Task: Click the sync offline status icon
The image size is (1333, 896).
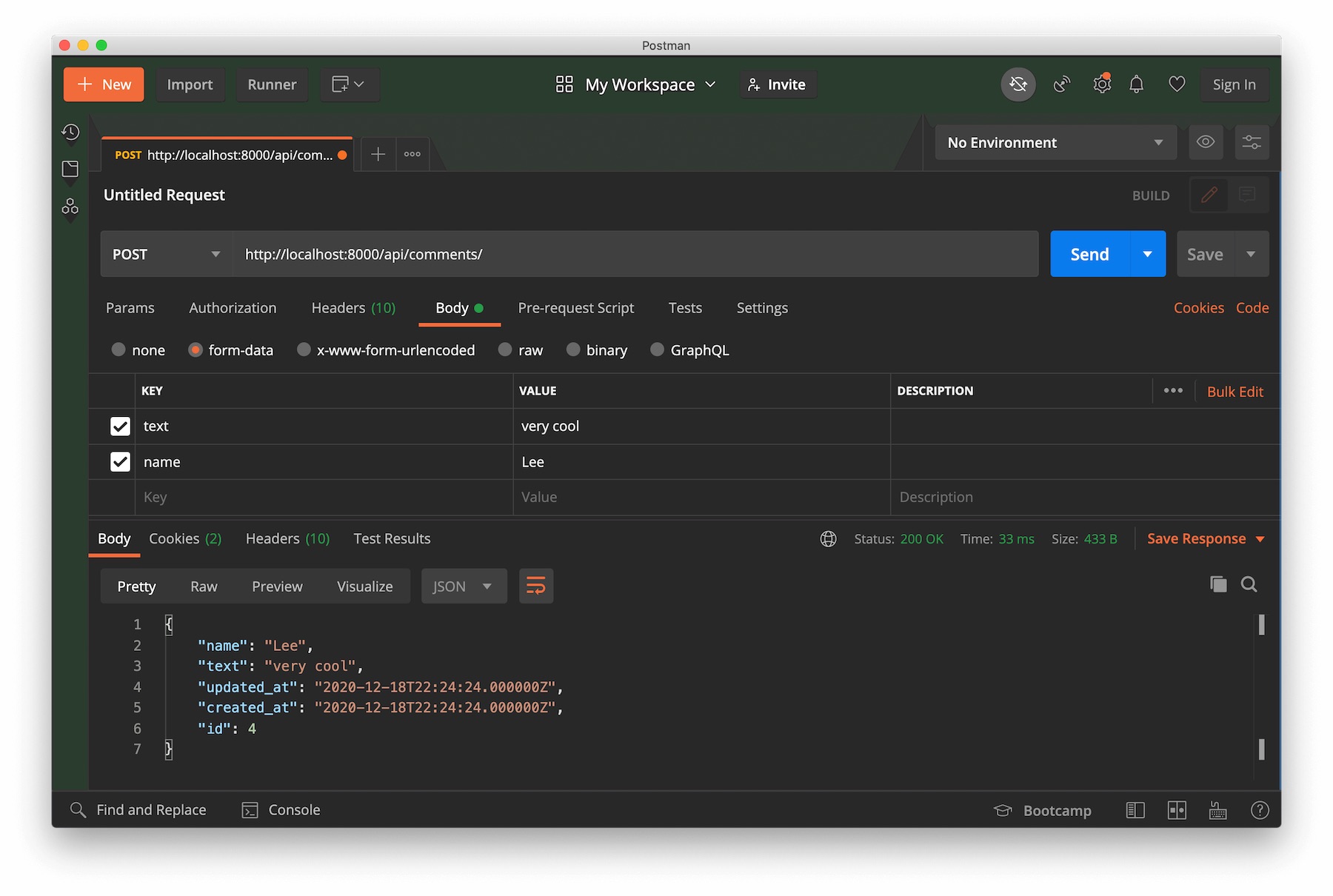Action: (x=1018, y=84)
